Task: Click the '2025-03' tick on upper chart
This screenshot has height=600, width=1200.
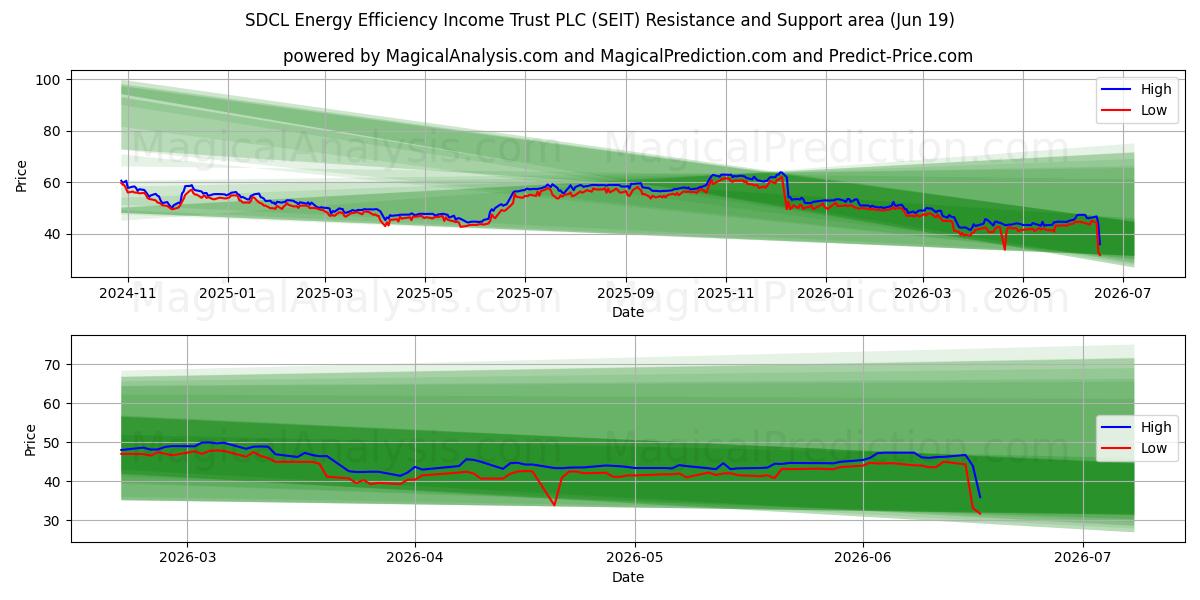Action: [325, 294]
